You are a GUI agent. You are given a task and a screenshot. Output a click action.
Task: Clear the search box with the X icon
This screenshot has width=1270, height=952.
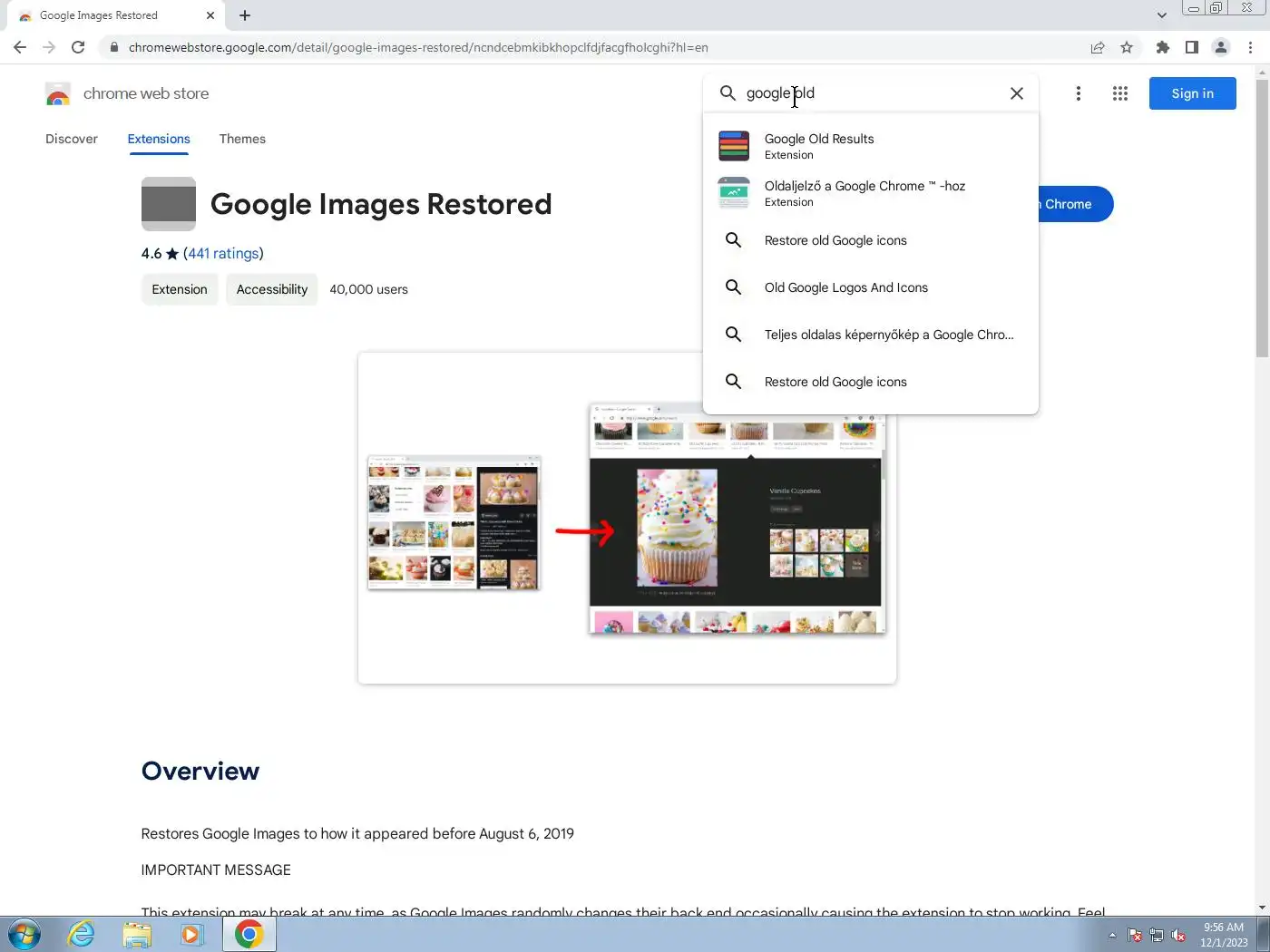tap(1017, 93)
